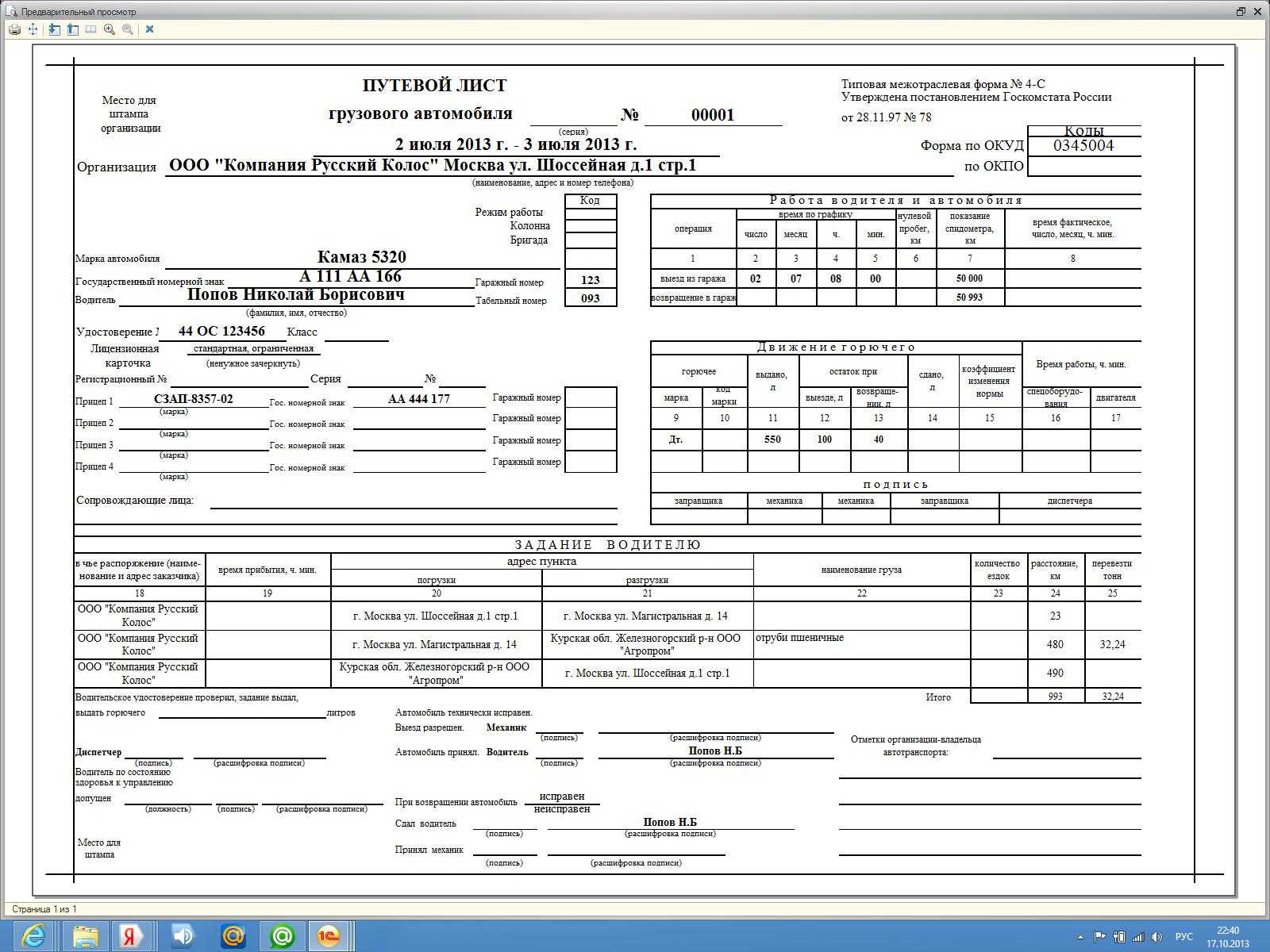
Task: Click 'стандартная, ограниченная' license text
Action: coord(253,348)
